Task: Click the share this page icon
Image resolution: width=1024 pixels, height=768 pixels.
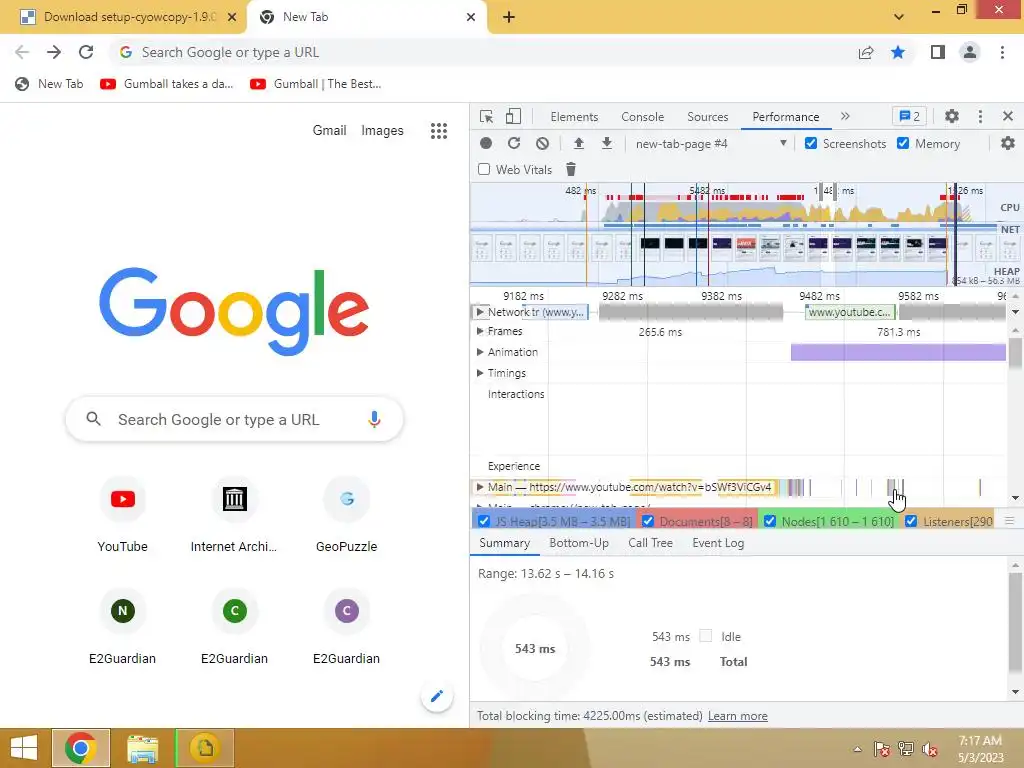Action: [x=866, y=52]
